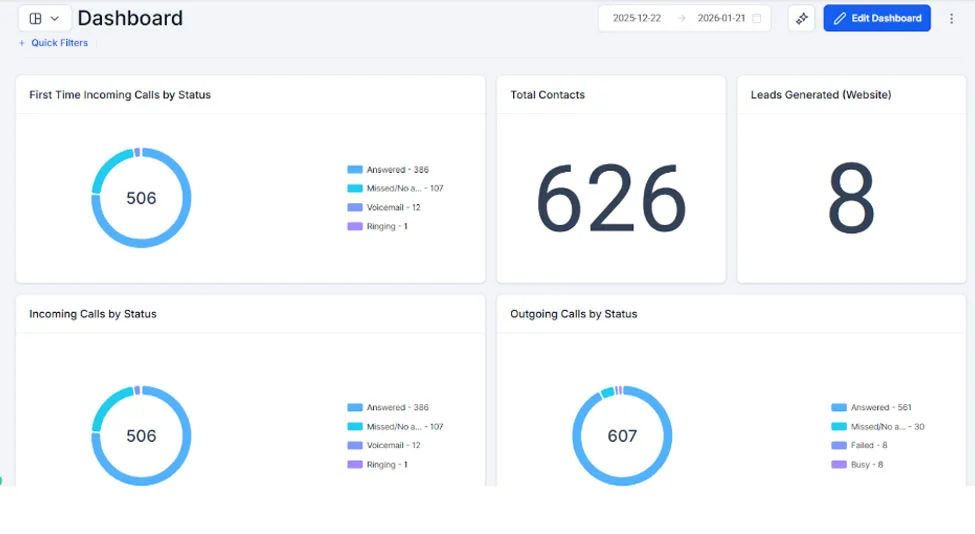Click the Edit Dashboard button
Screen dimensions: 975x534
pos(876,18)
